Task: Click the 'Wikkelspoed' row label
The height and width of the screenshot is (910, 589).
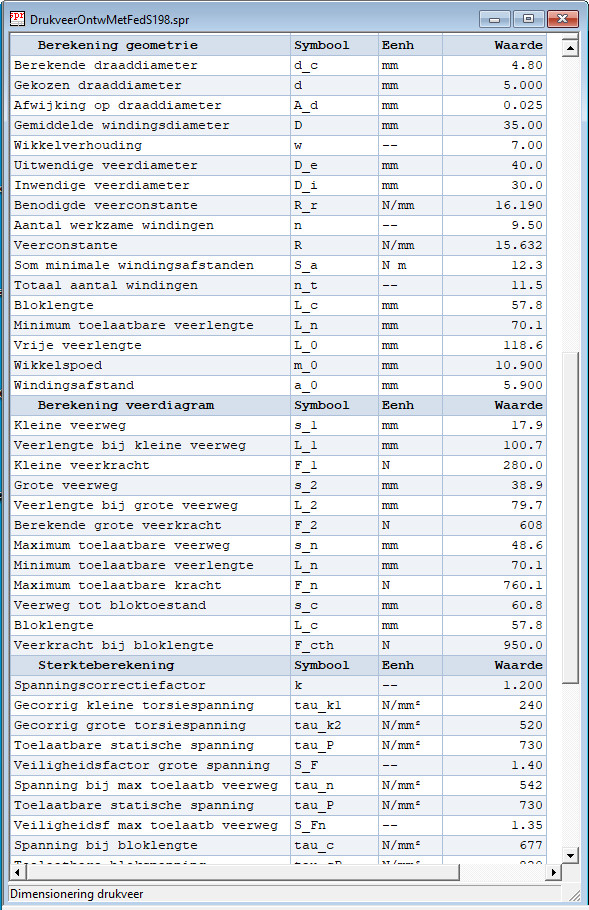Action: coord(57,365)
